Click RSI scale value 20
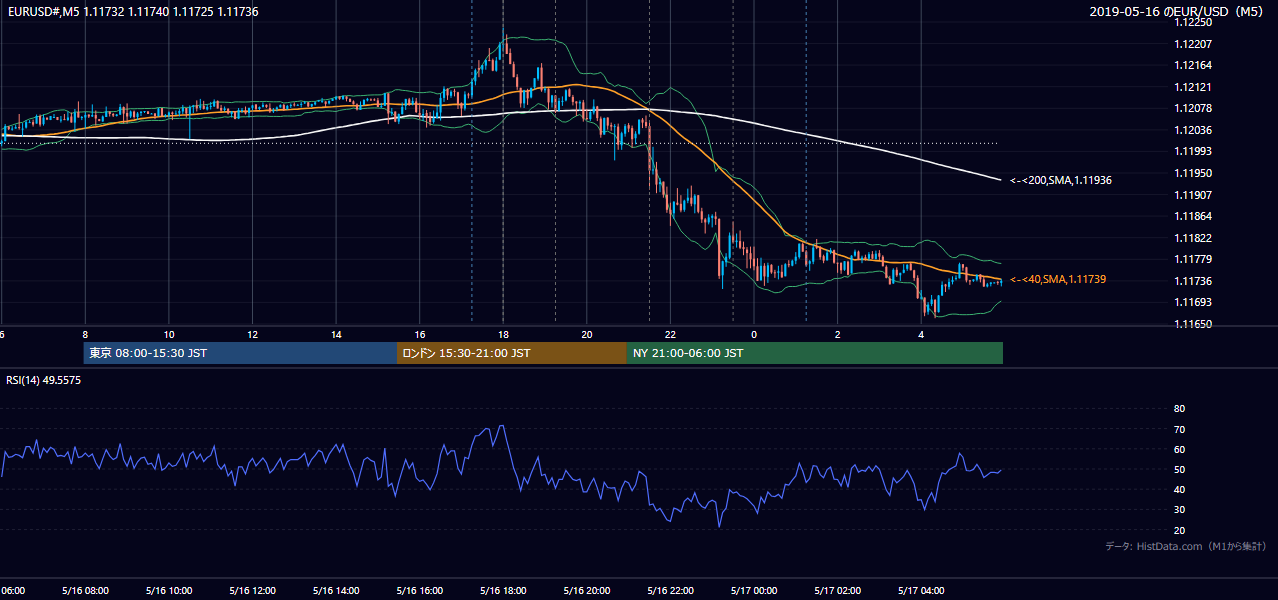Screen dimensions: 1278x600 coord(1179,530)
